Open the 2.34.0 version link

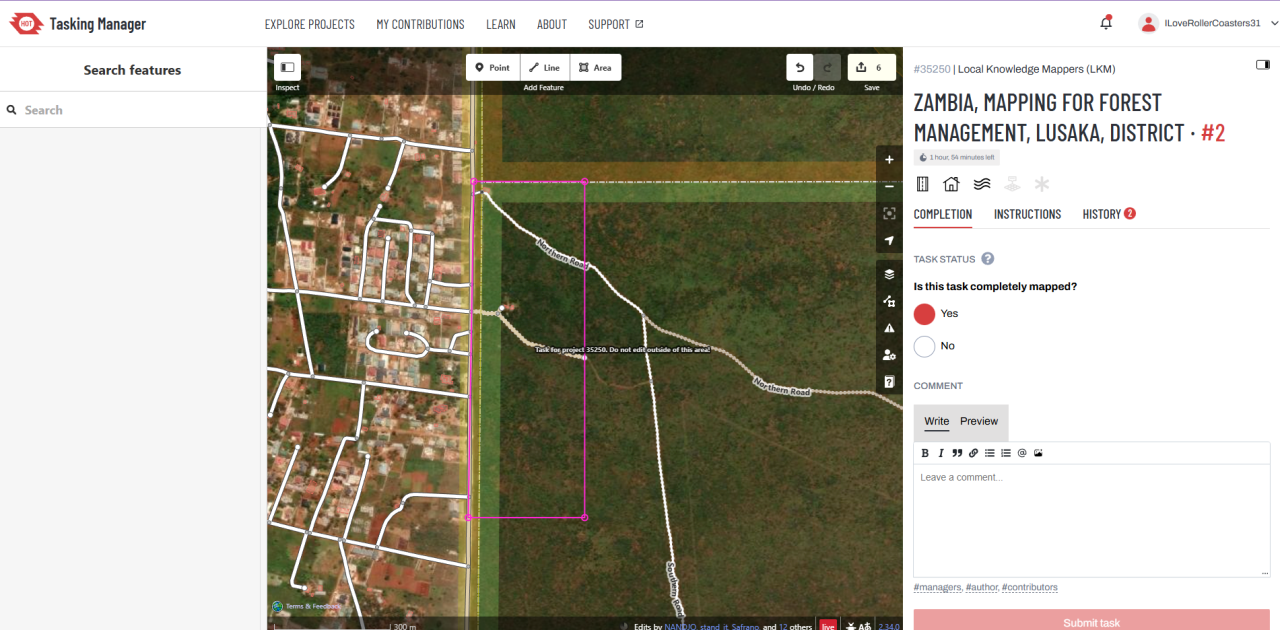pos(888,626)
